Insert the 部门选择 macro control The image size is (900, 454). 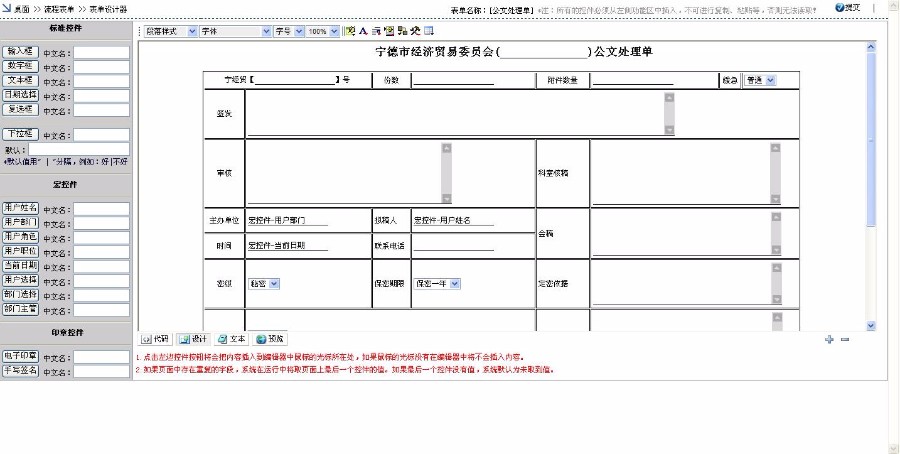click(x=21, y=294)
